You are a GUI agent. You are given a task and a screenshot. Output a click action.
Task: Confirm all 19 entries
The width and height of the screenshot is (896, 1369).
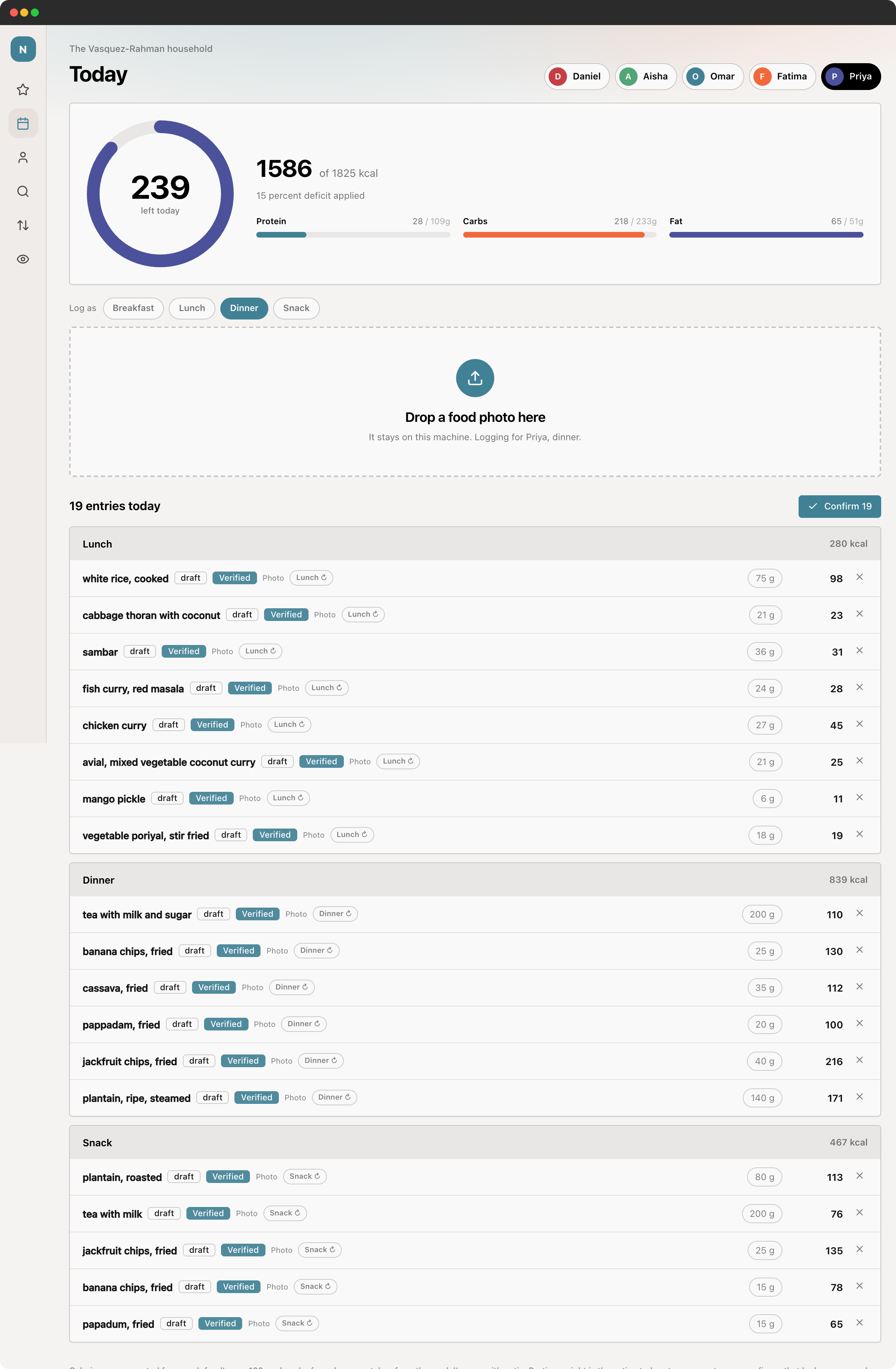[x=840, y=507]
